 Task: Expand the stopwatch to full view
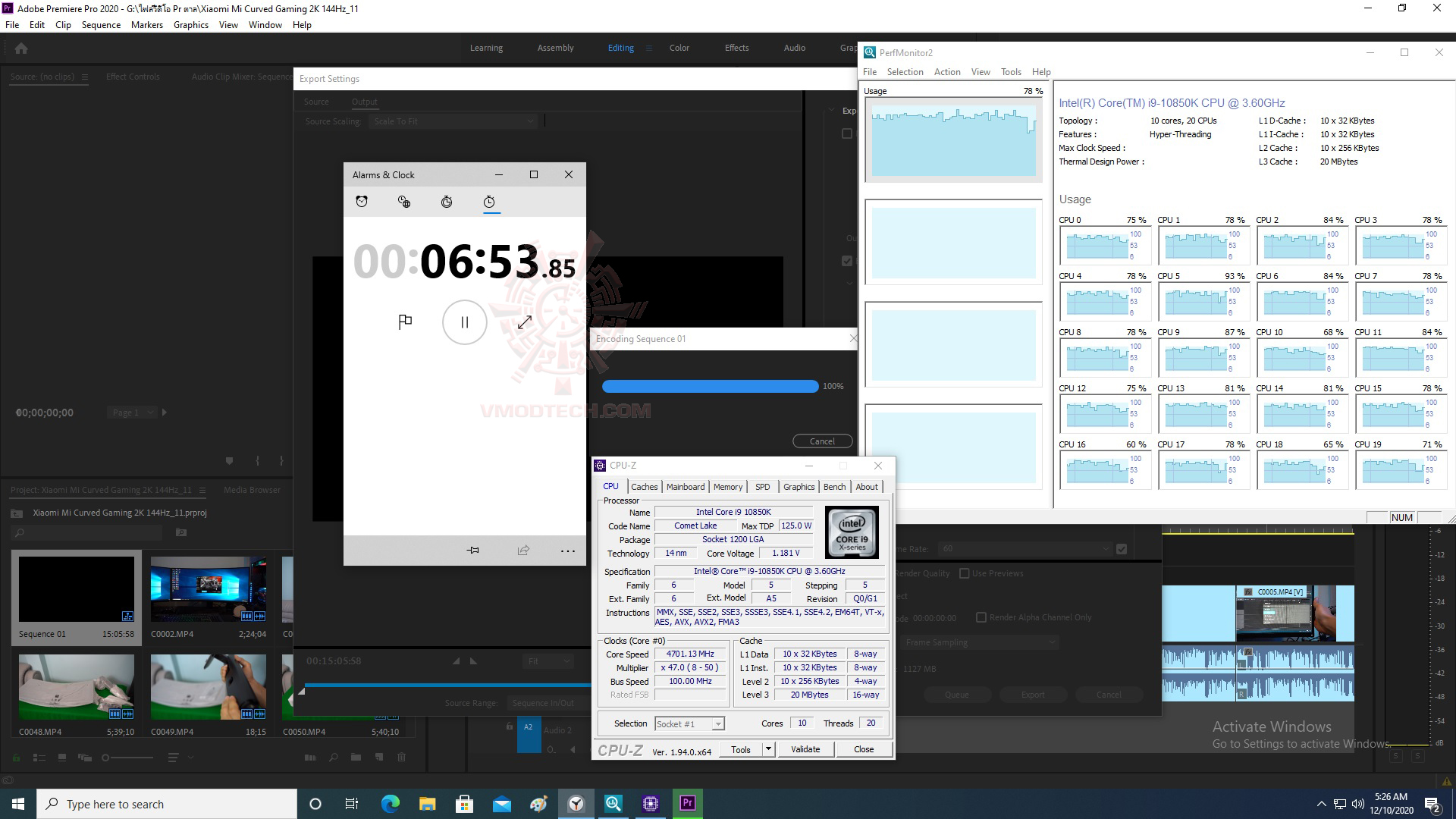coord(524,322)
